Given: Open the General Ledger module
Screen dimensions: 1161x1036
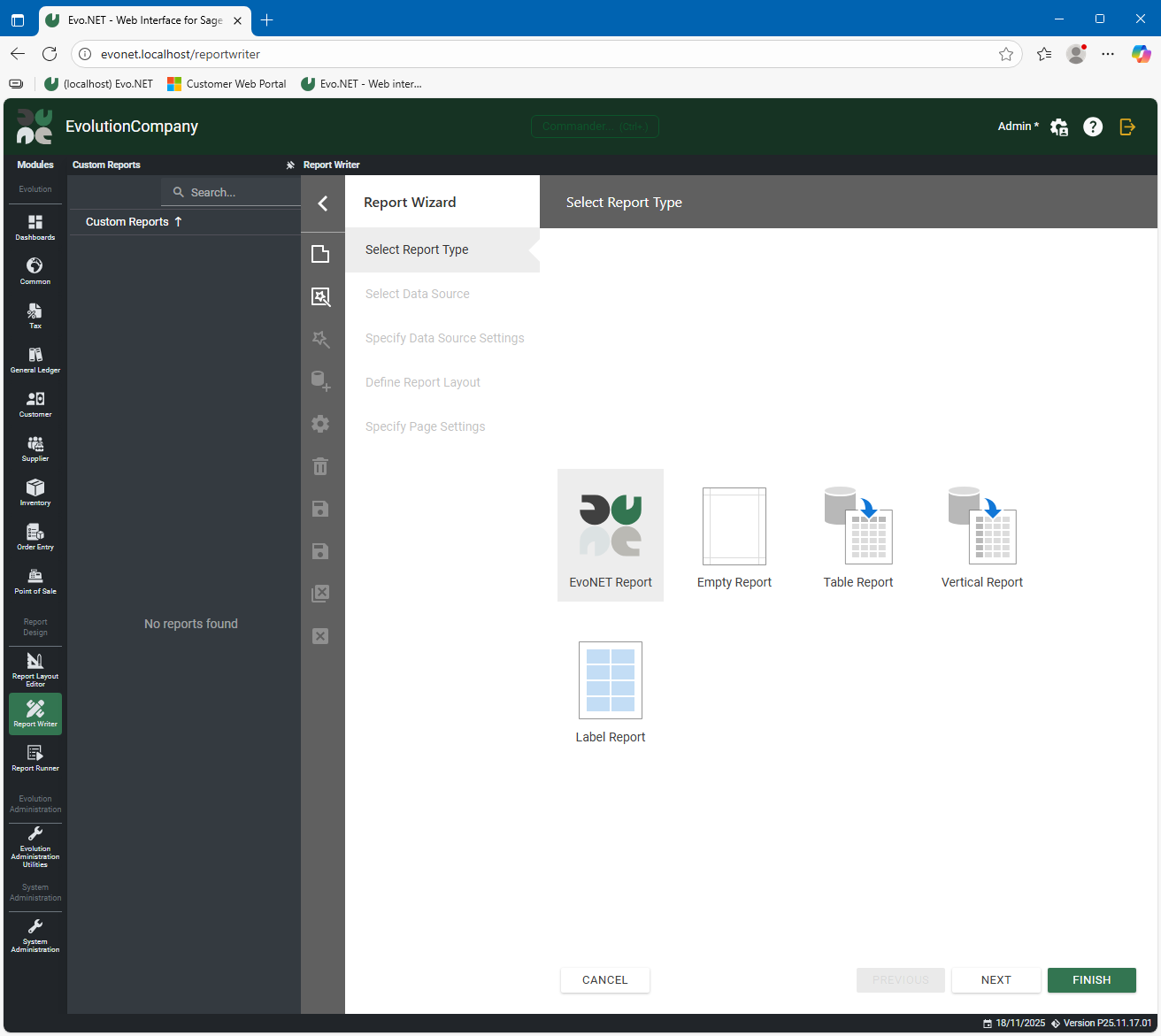Looking at the screenshot, I should click(x=35, y=360).
